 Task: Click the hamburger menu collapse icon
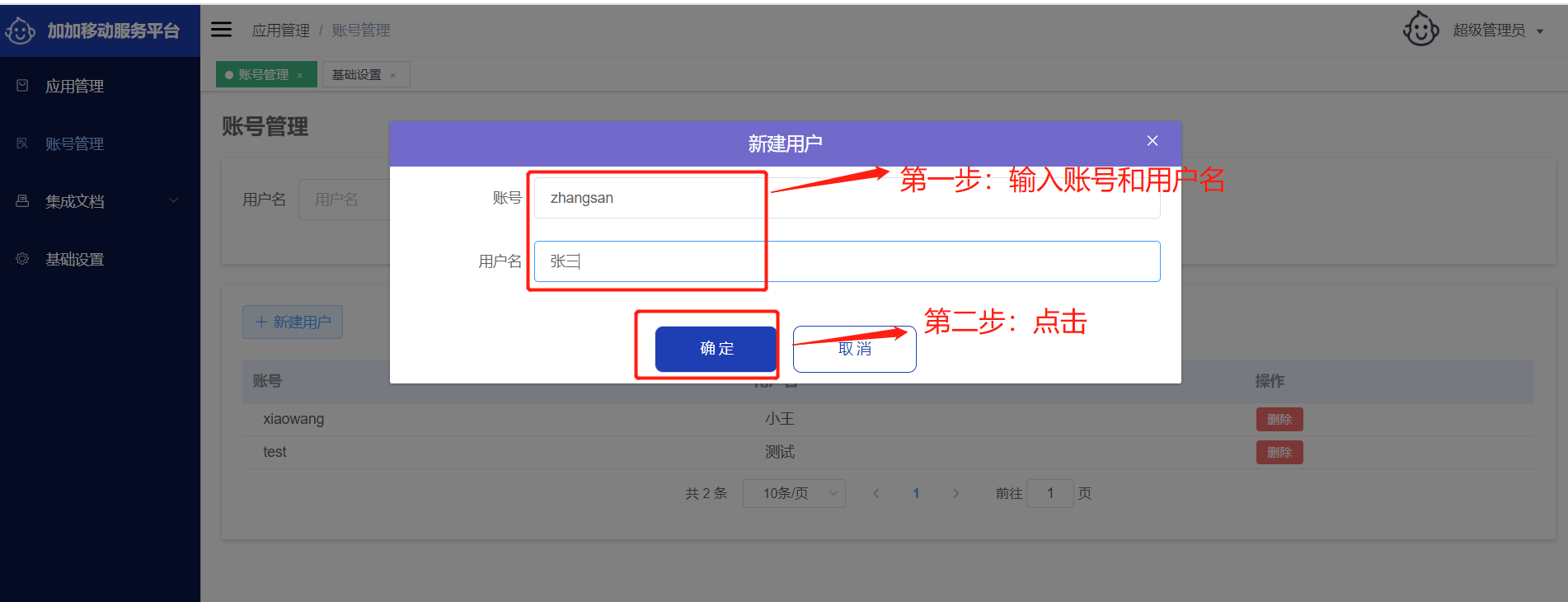[221, 30]
